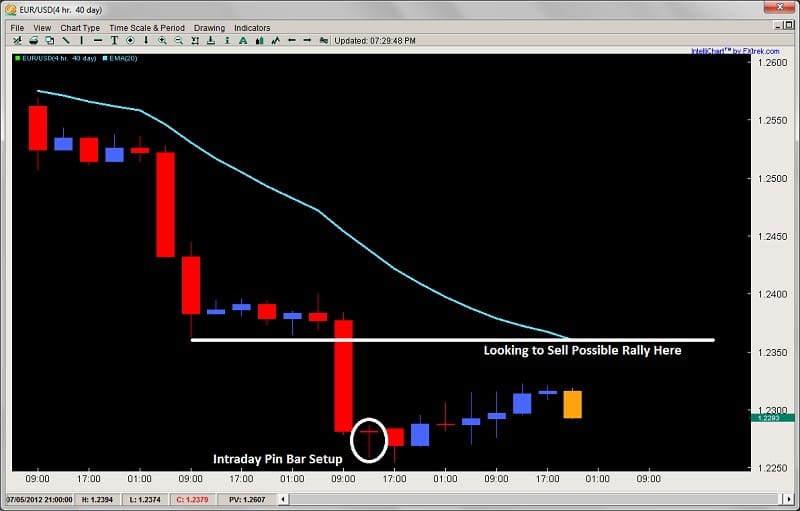Screen dimensions: 800x511
Task: Click the green EUR/USD legend color square
Action: pyautogui.click(x=18, y=59)
